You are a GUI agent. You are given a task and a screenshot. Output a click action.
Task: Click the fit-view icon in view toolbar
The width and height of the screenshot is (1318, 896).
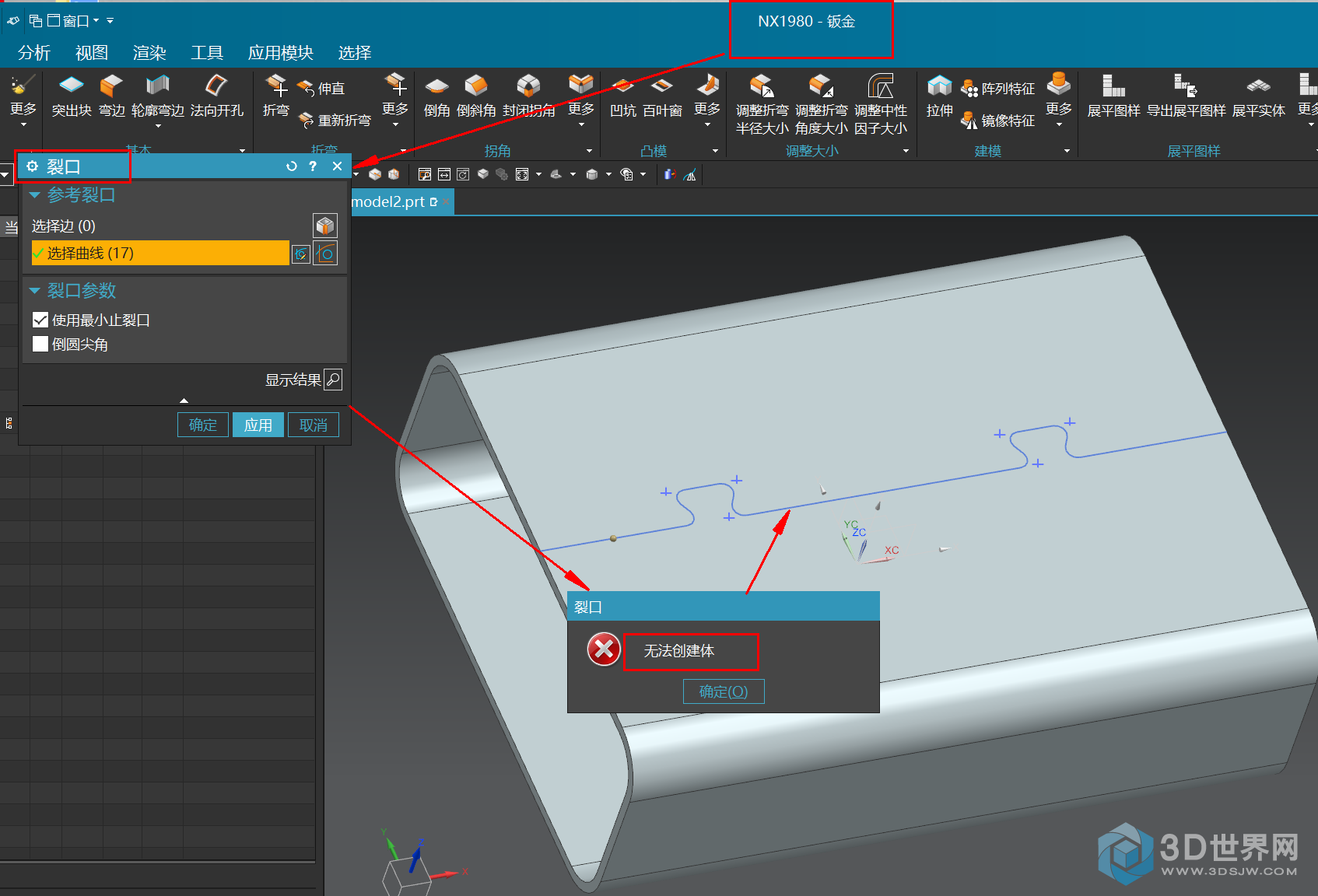tap(522, 174)
